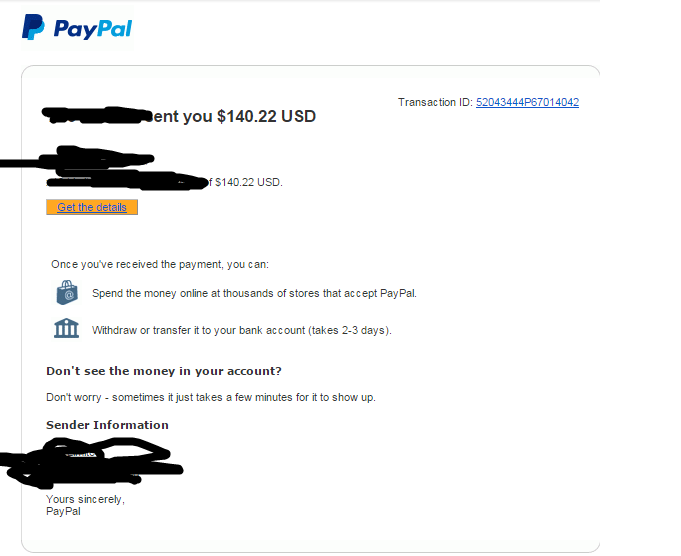Image resolution: width=681 pixels, height=556 pixels.
Task: Click the $140.22 USD amount in body sentence
Action: click(x=248, y=182)
